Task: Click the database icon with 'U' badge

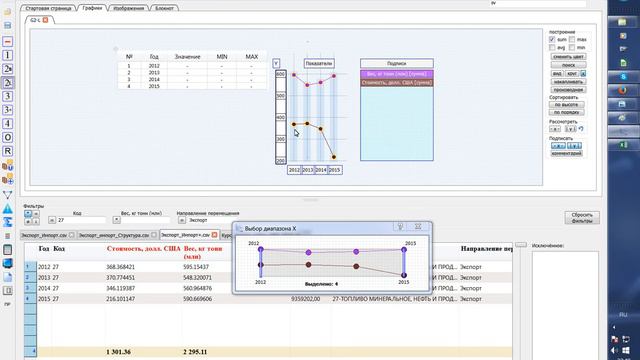Action: (x=7, y=165)
